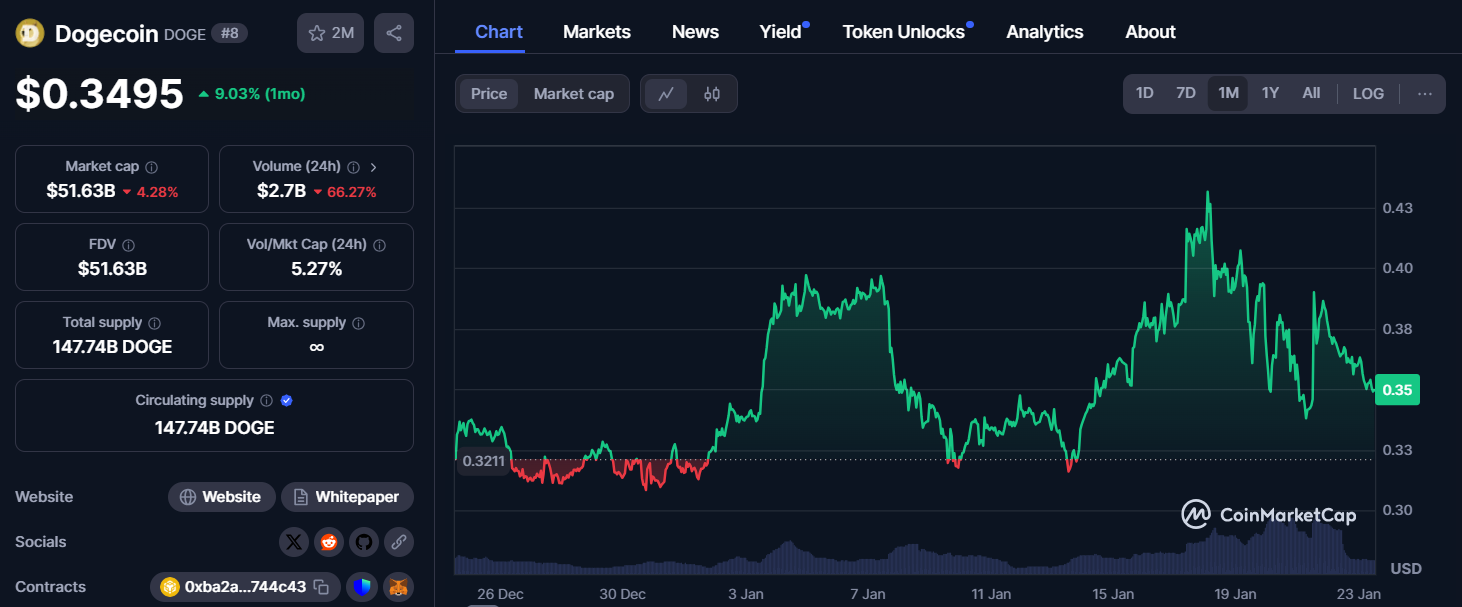Set chart range to 1M

1228,94
